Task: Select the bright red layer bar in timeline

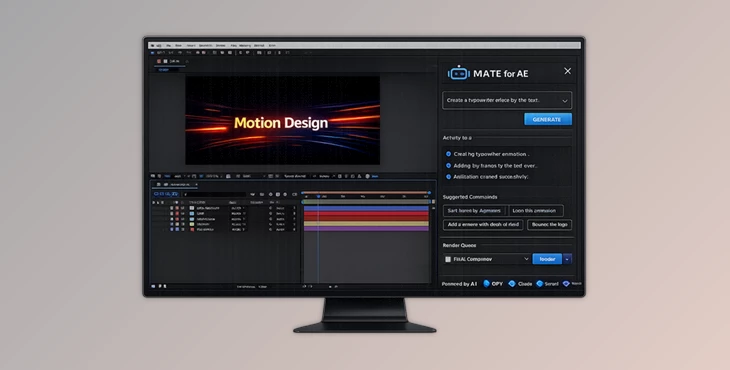Action: coord(366,215)
